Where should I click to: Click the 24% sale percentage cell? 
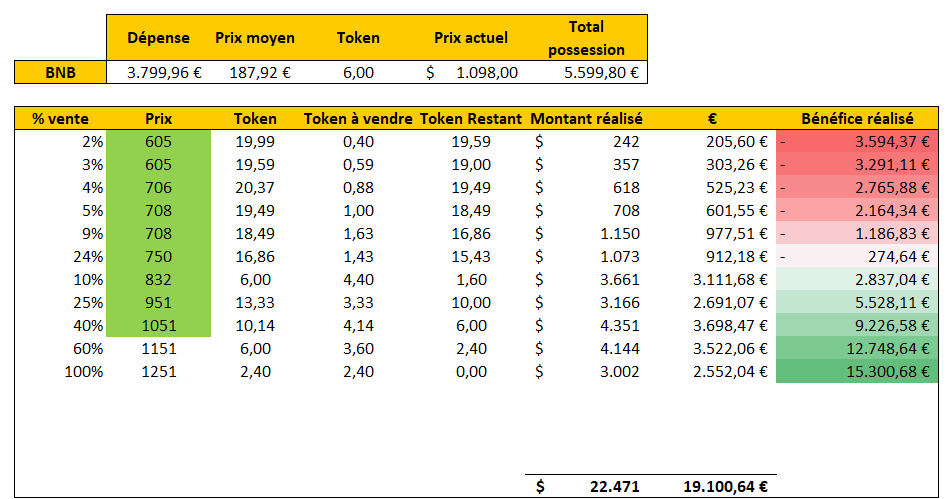point(60,256)
